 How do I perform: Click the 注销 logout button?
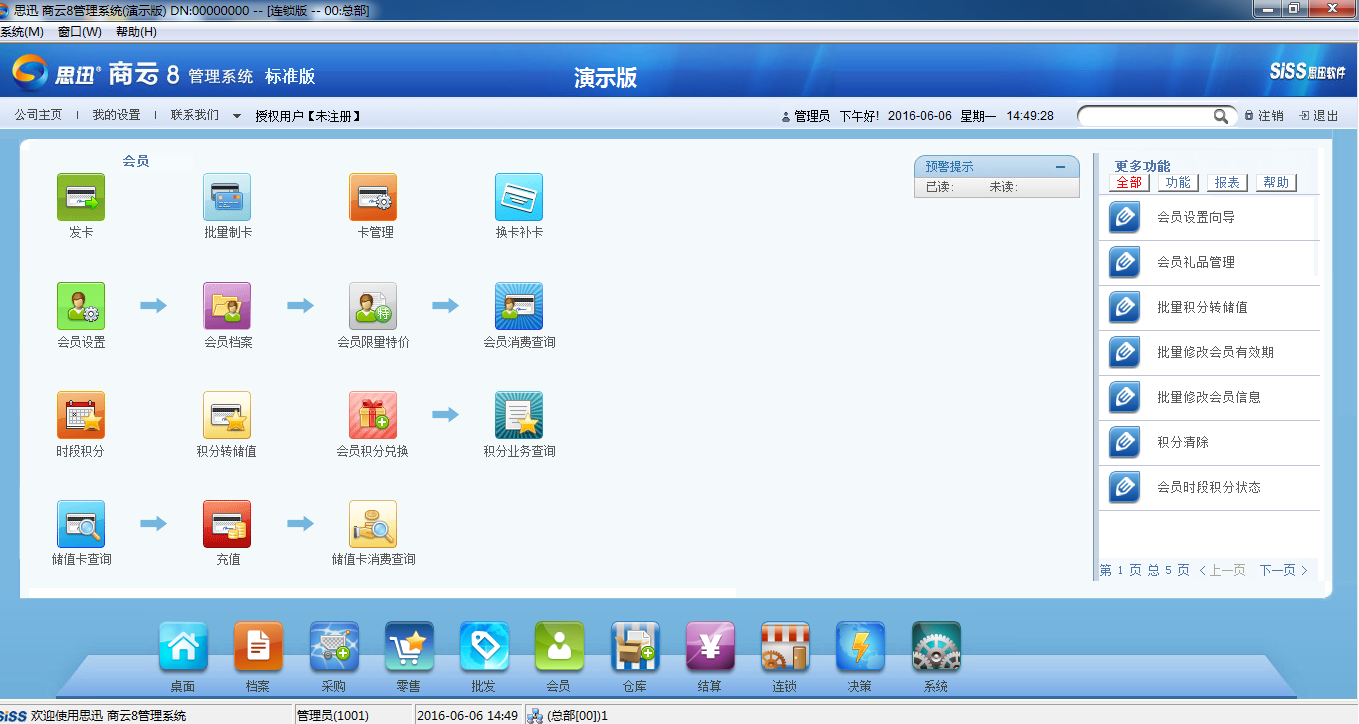coord(1264,116)
